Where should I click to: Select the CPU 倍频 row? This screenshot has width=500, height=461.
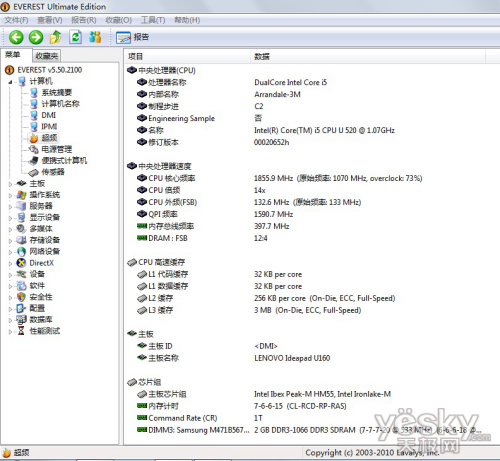coord(201,190)
